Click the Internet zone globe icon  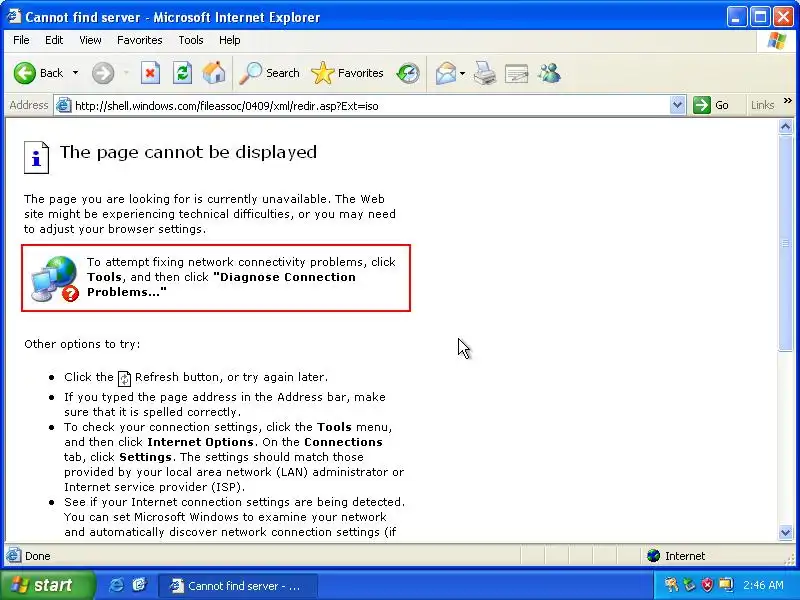[654, 556]
